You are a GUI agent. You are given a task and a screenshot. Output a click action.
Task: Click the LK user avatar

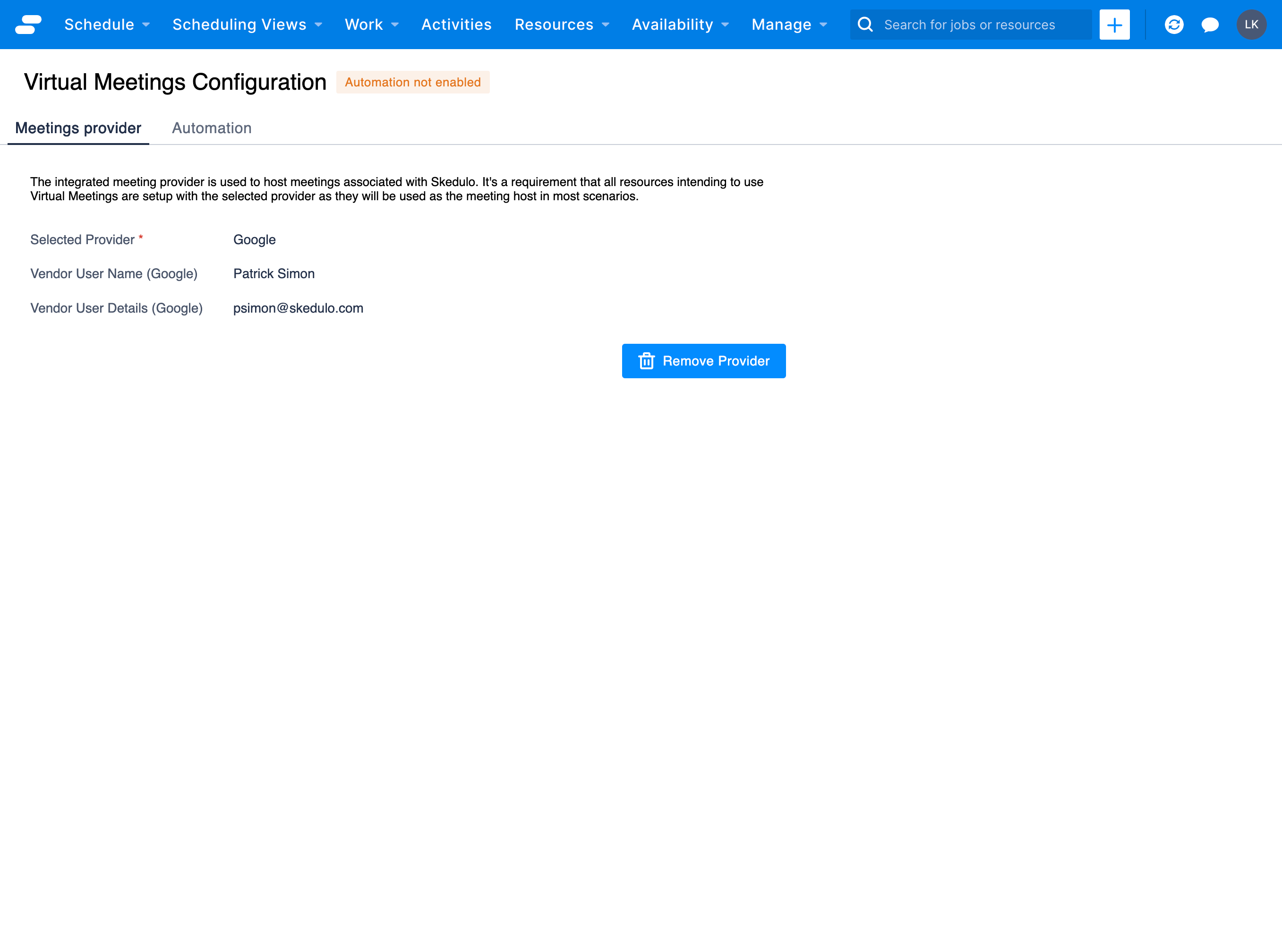1251,24
